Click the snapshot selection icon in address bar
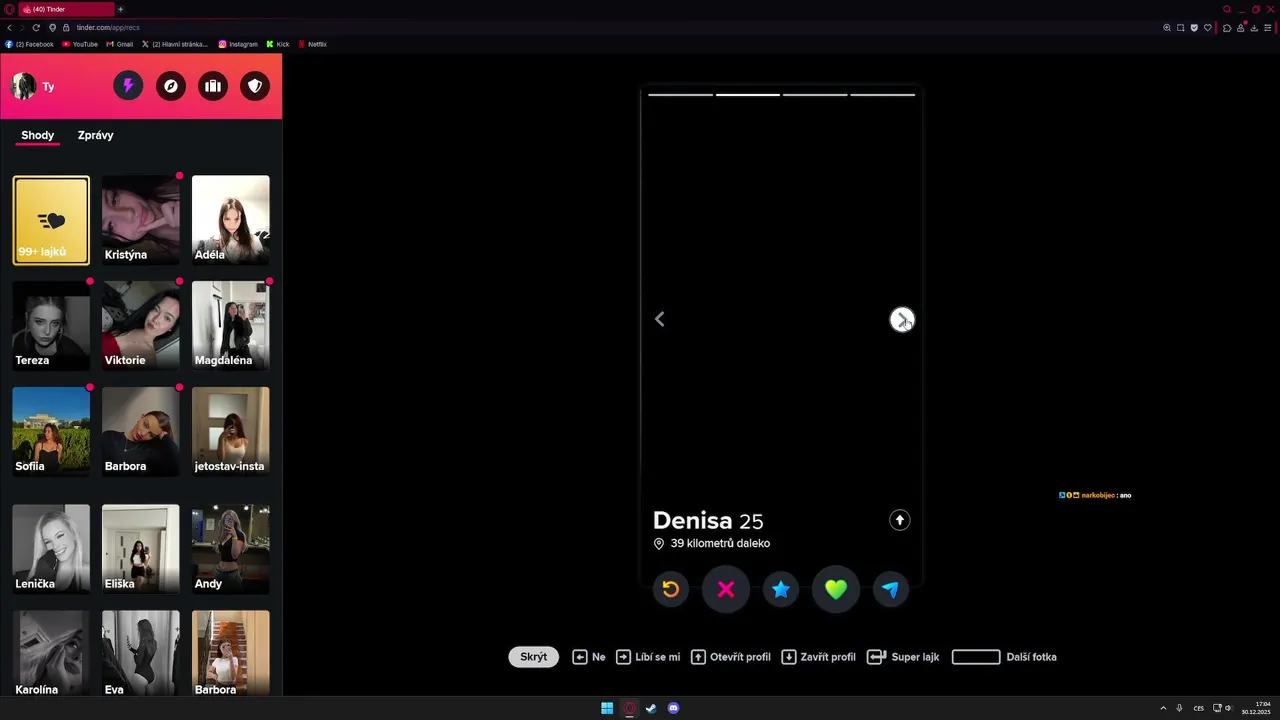Screen dimensions: 1280x720 1181,28
